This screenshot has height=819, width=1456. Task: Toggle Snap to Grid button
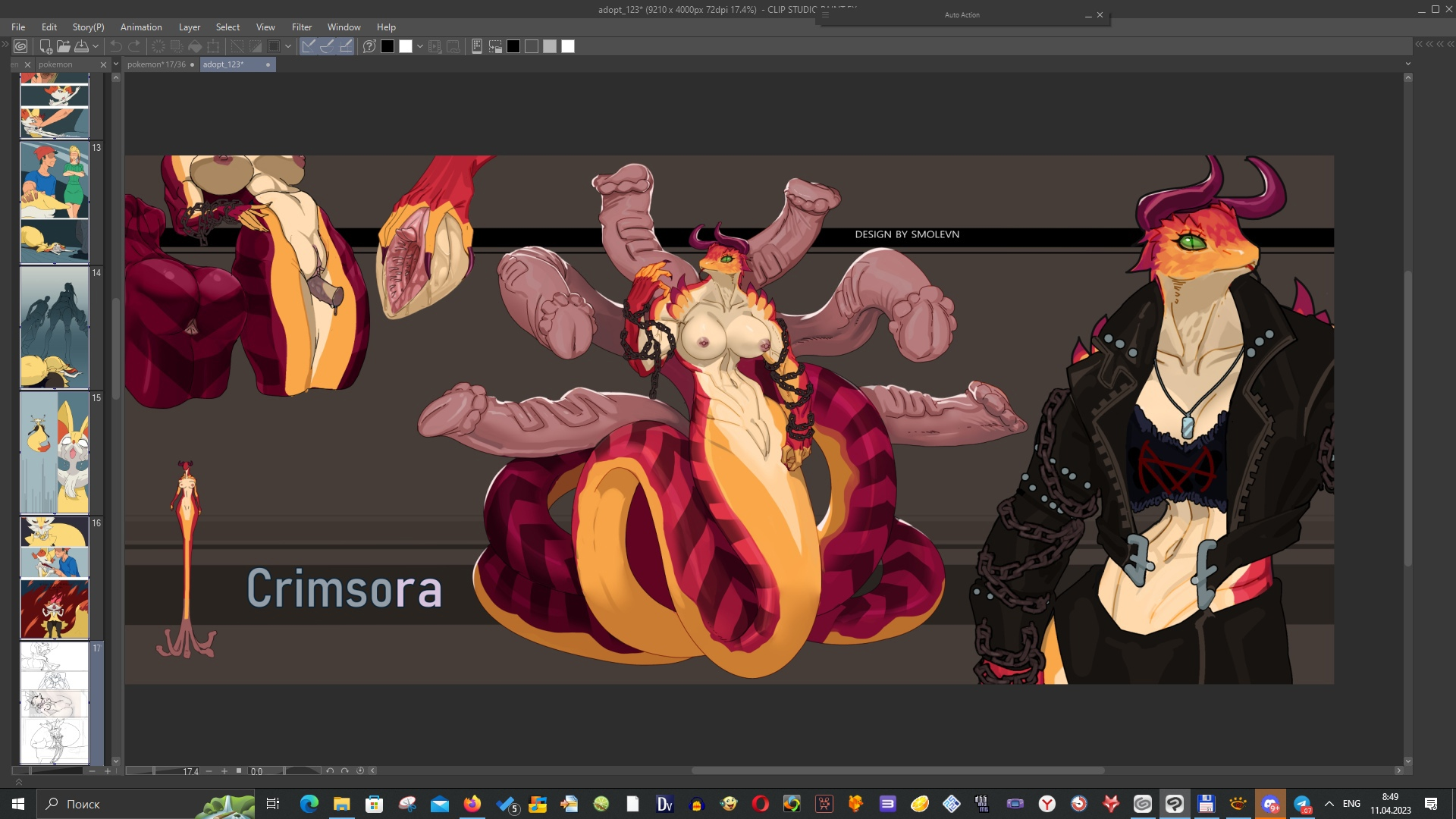click(x=346, y=46)
